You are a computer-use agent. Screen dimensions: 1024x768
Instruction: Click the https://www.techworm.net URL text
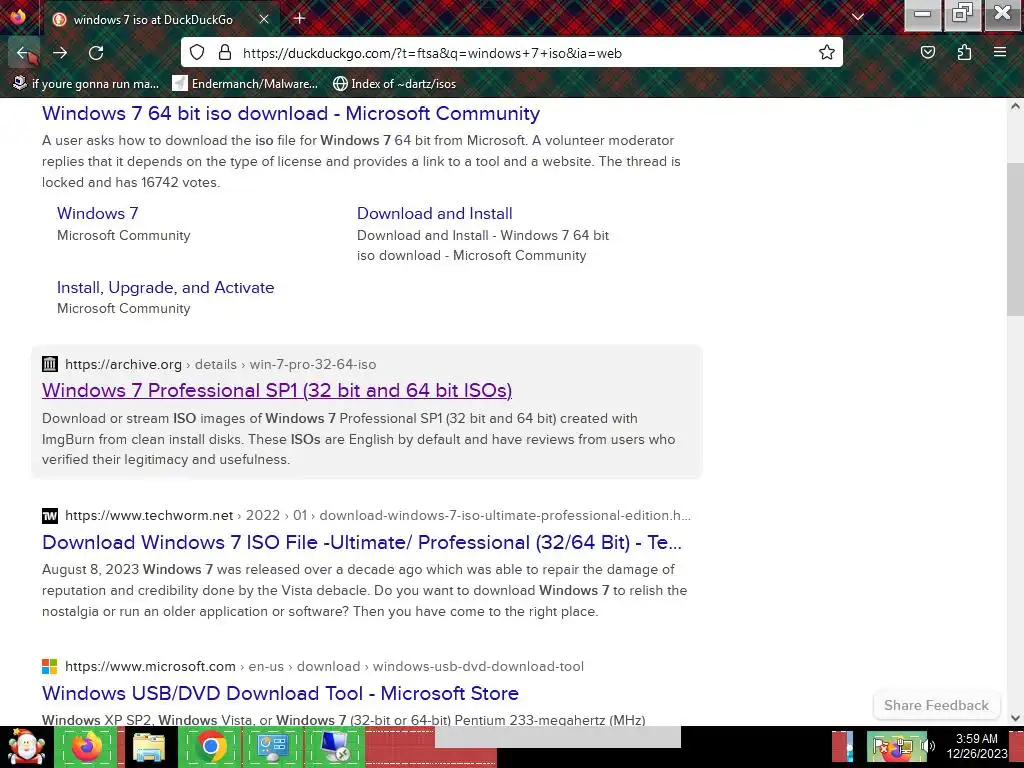[x=149, y=515]
